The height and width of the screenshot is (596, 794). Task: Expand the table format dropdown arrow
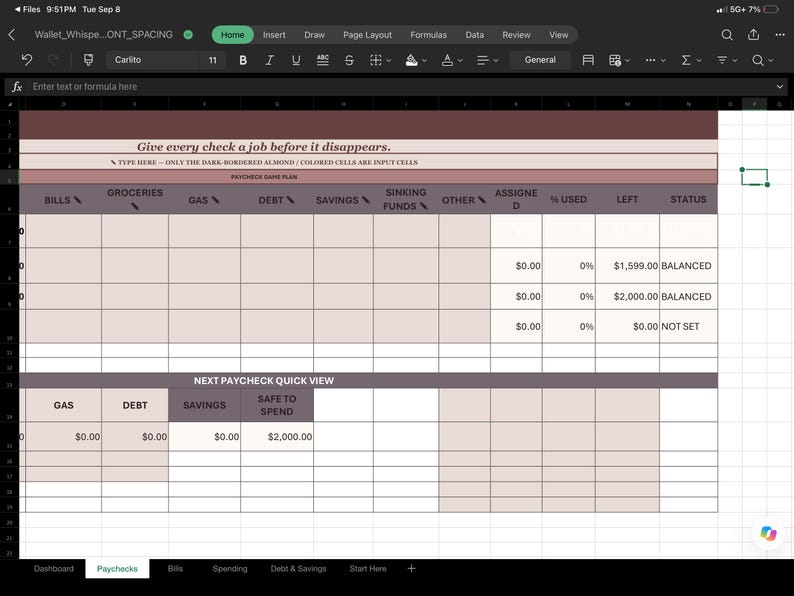[627, 60]
